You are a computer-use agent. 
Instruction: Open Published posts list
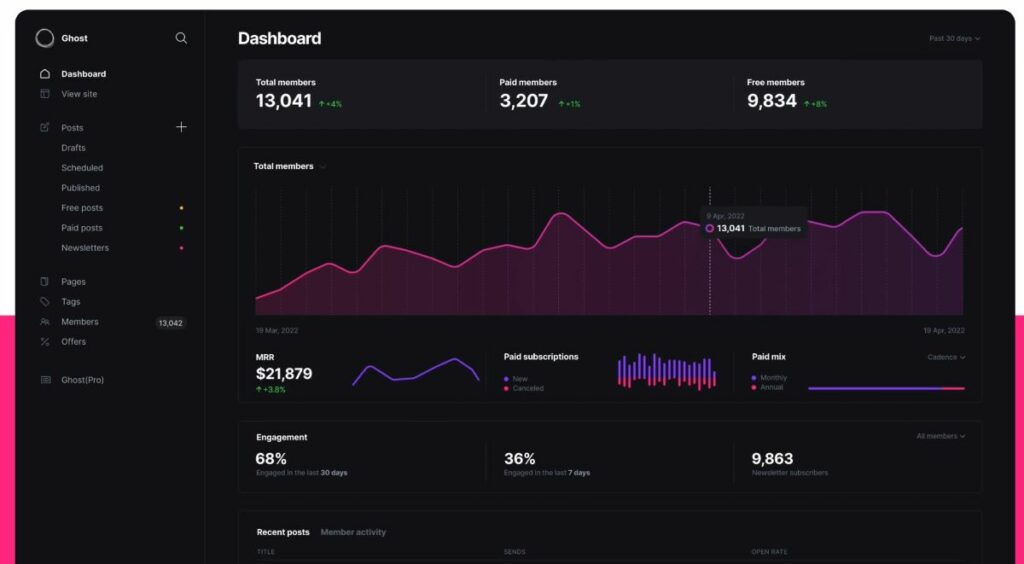coord(80,188)
